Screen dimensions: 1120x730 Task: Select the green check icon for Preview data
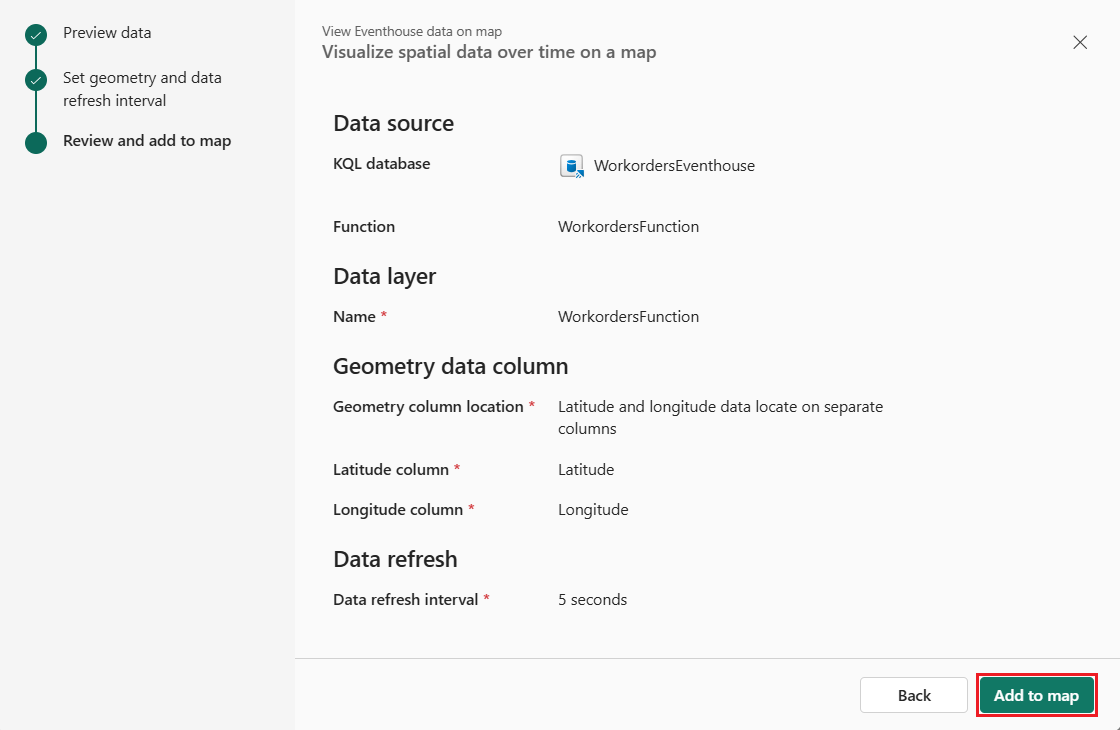point(35,33)
